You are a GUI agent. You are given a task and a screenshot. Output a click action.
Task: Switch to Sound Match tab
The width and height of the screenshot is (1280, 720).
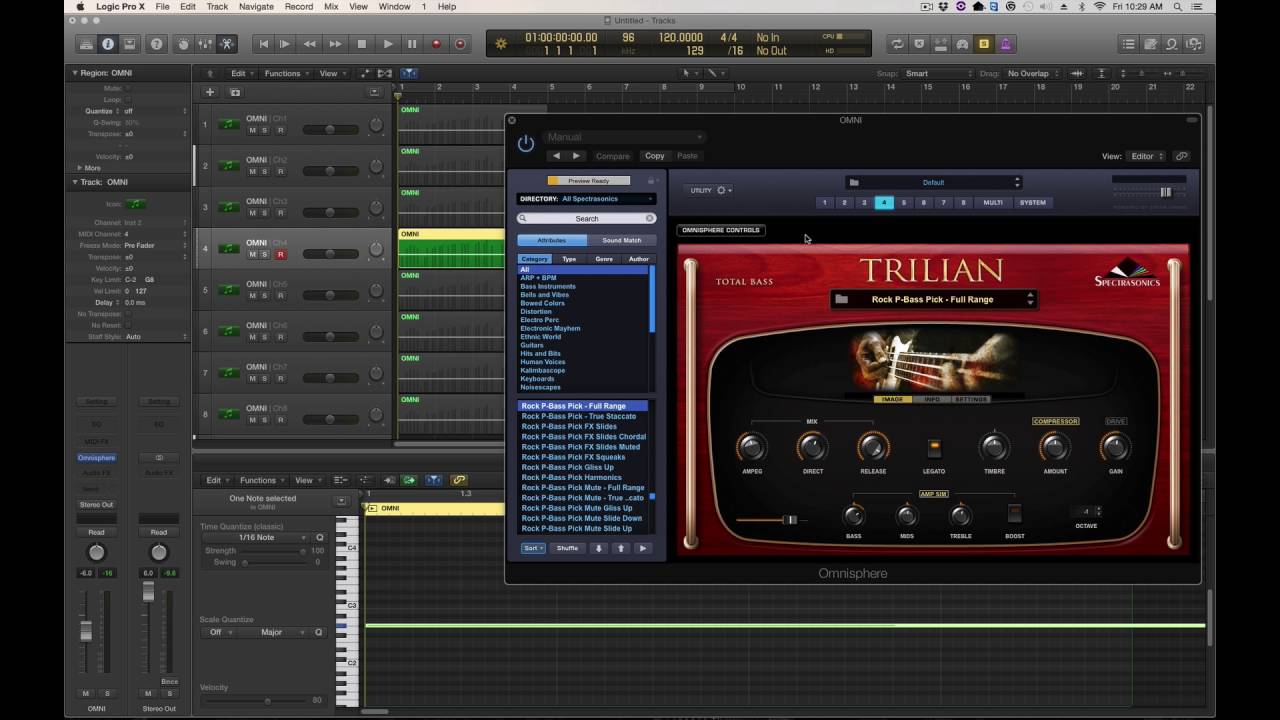[x=621, y=240]
